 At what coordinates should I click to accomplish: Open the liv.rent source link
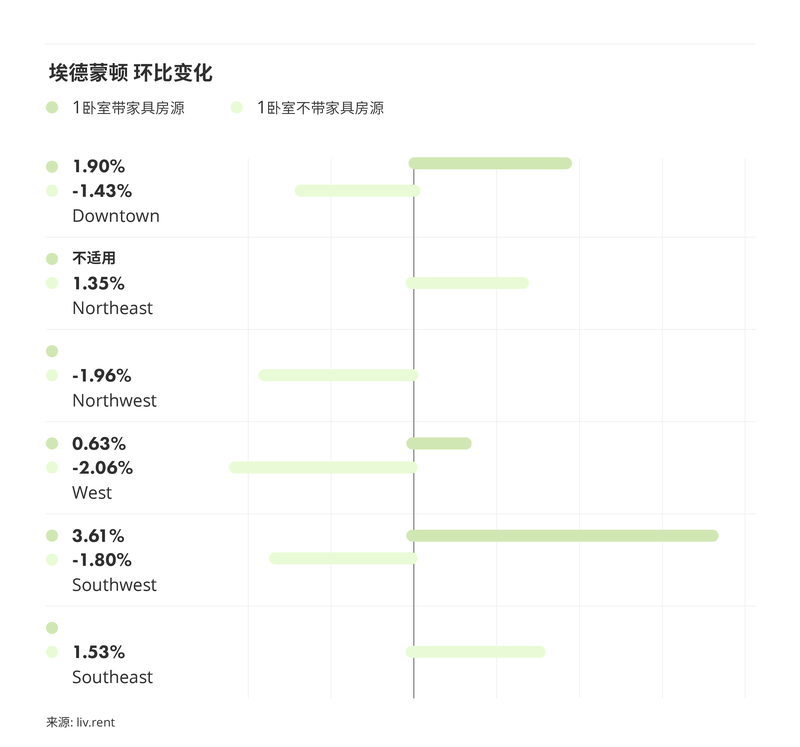[x=95, y=722]
